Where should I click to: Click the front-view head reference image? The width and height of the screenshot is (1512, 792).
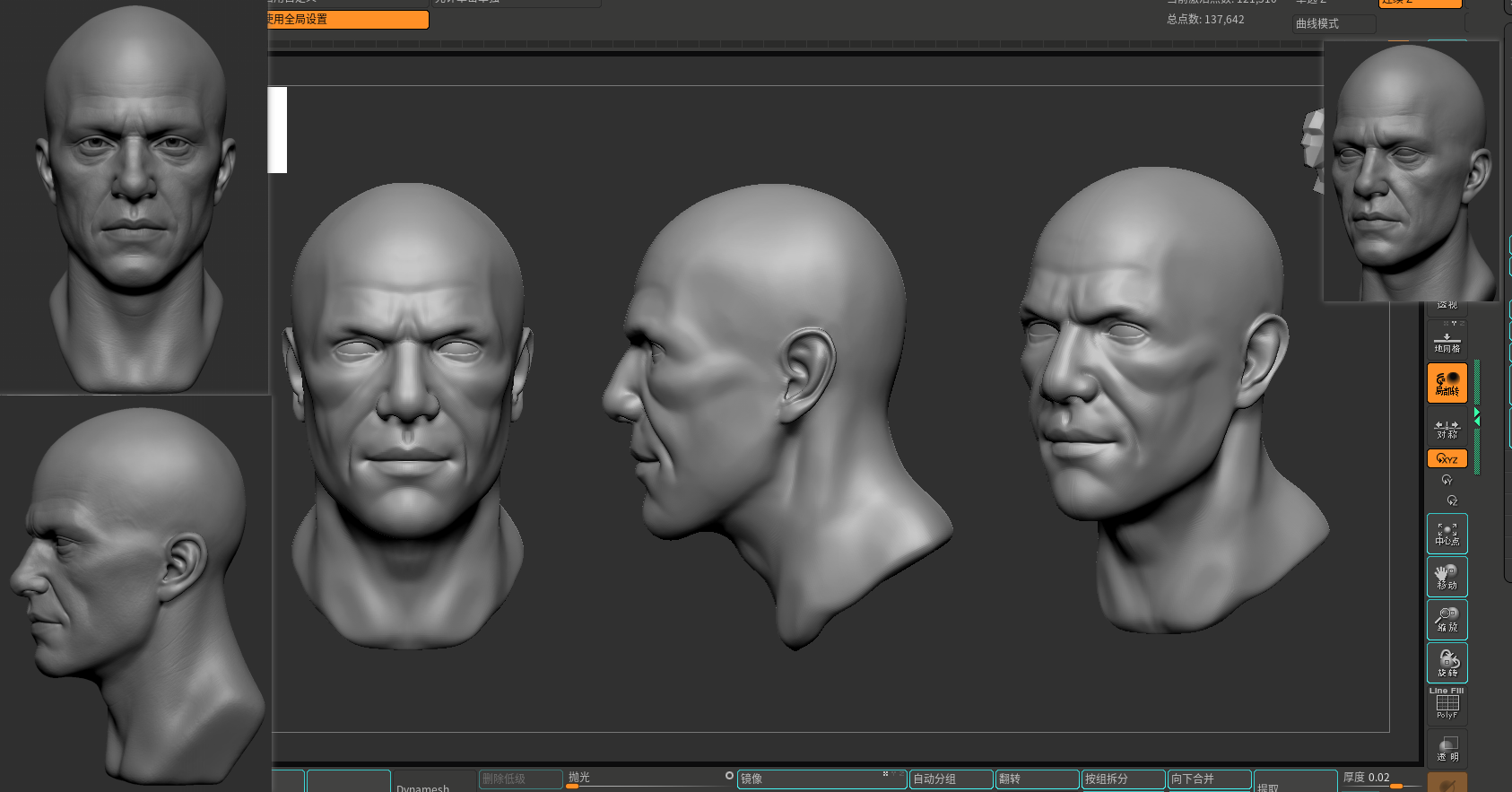coord(135,197)
